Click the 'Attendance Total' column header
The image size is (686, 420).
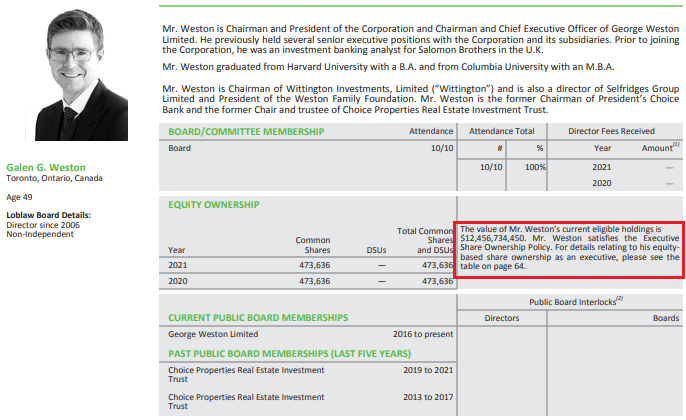pos(502,131)
